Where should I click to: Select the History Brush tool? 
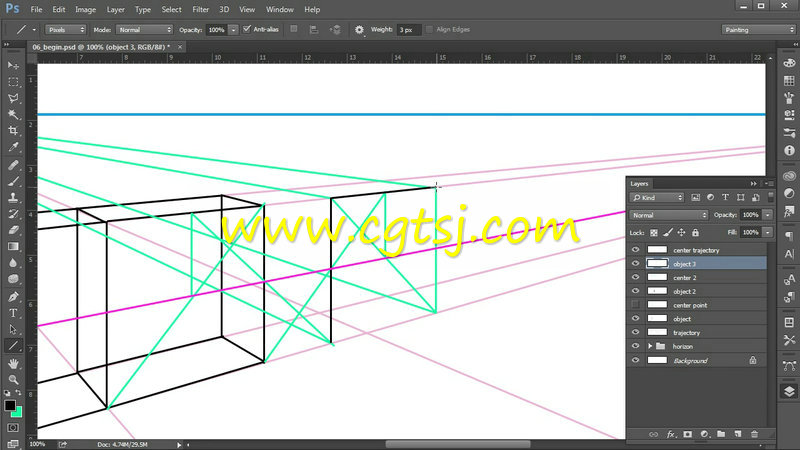[13, 214]
